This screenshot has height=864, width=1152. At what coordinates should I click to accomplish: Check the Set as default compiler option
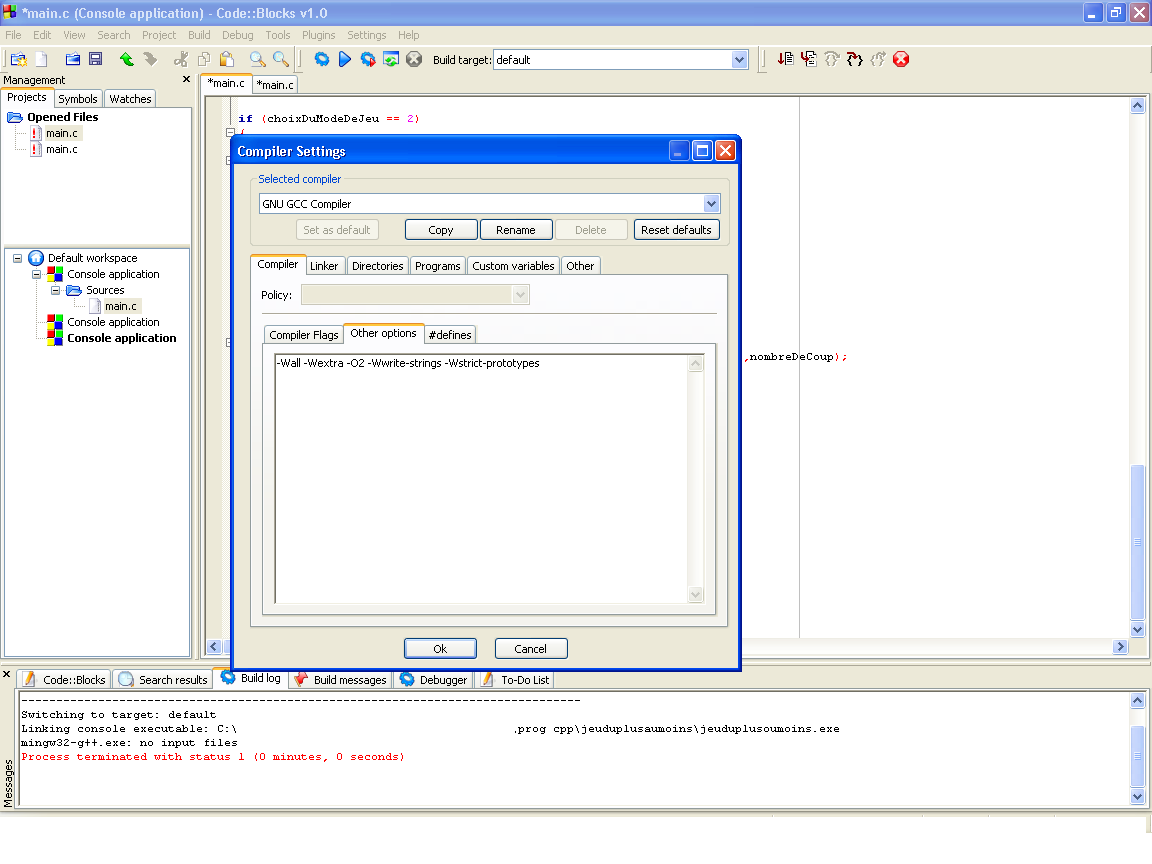tap(337, 229)
